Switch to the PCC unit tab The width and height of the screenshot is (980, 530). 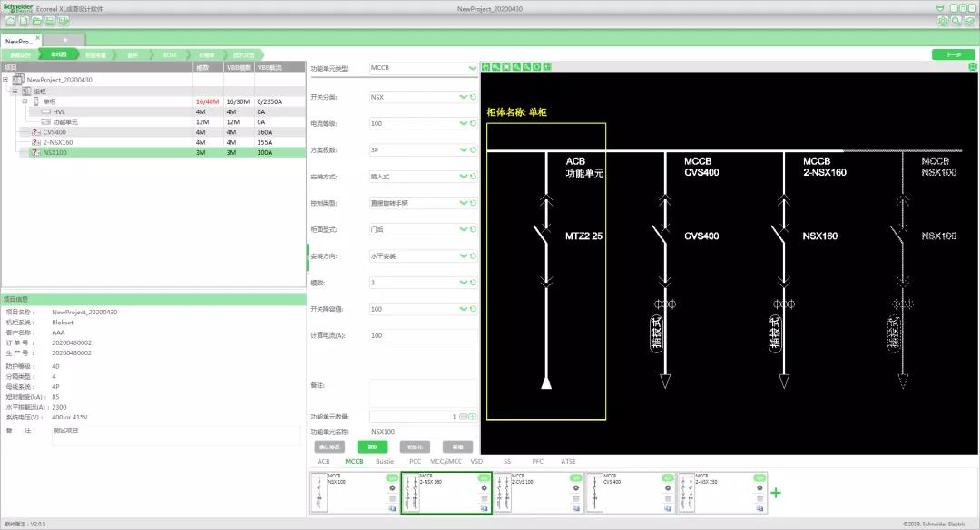(415, 462)
